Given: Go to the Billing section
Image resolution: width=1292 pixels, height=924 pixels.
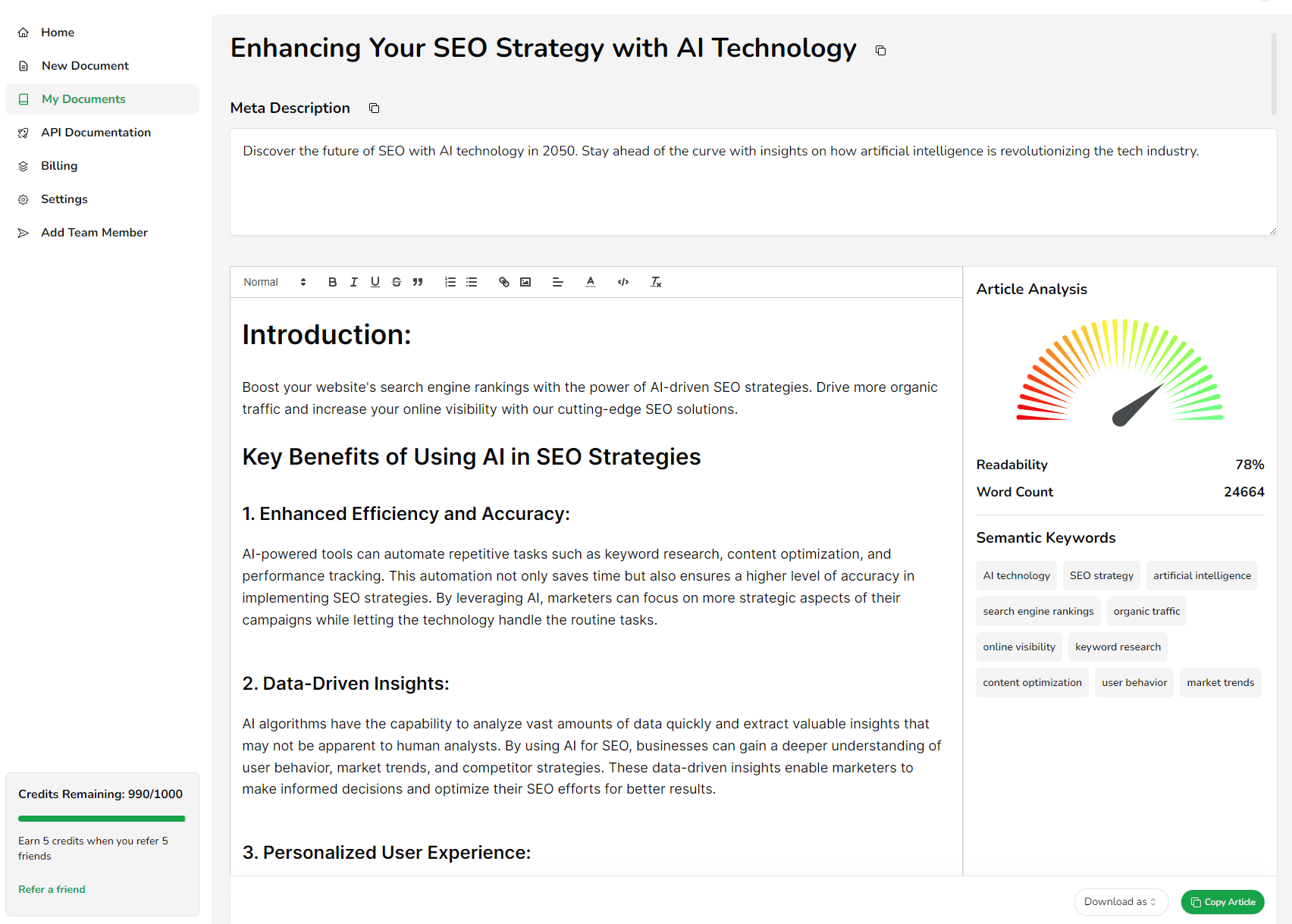Looking at the screenshot, I should (59, 166).
